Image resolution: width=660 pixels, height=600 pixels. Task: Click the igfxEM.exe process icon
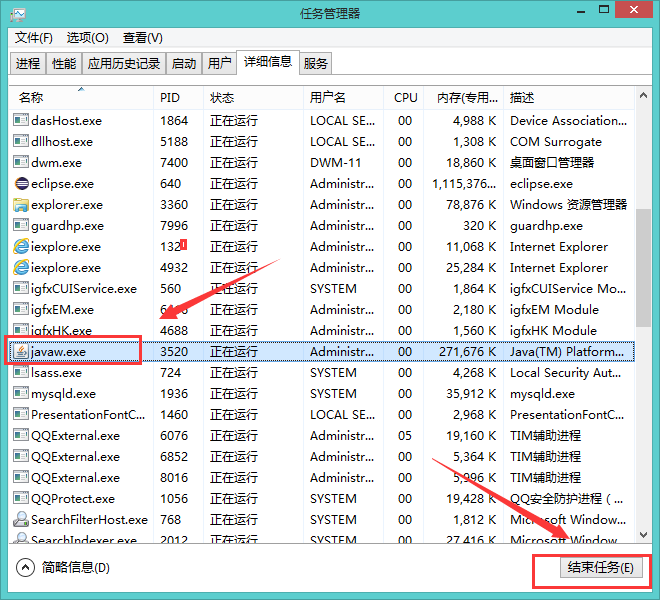point(21,309)
